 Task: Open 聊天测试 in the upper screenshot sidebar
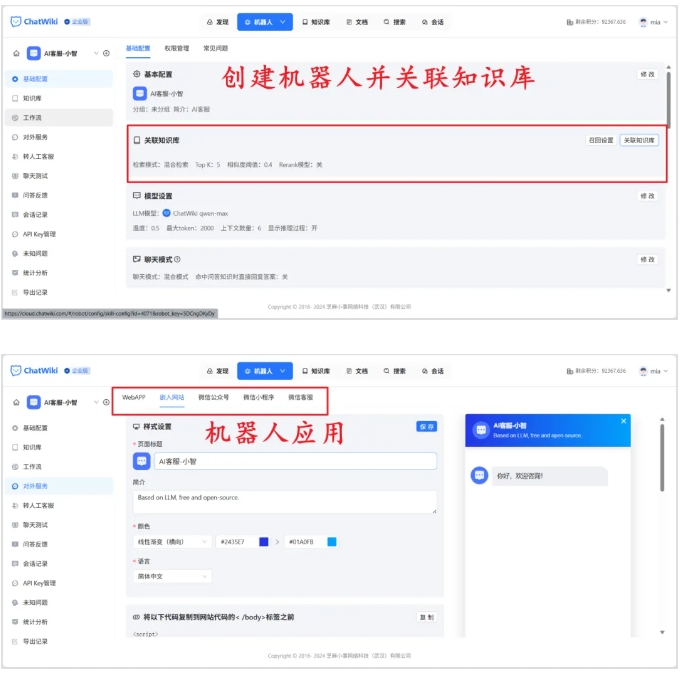click(x=59, y=176)
